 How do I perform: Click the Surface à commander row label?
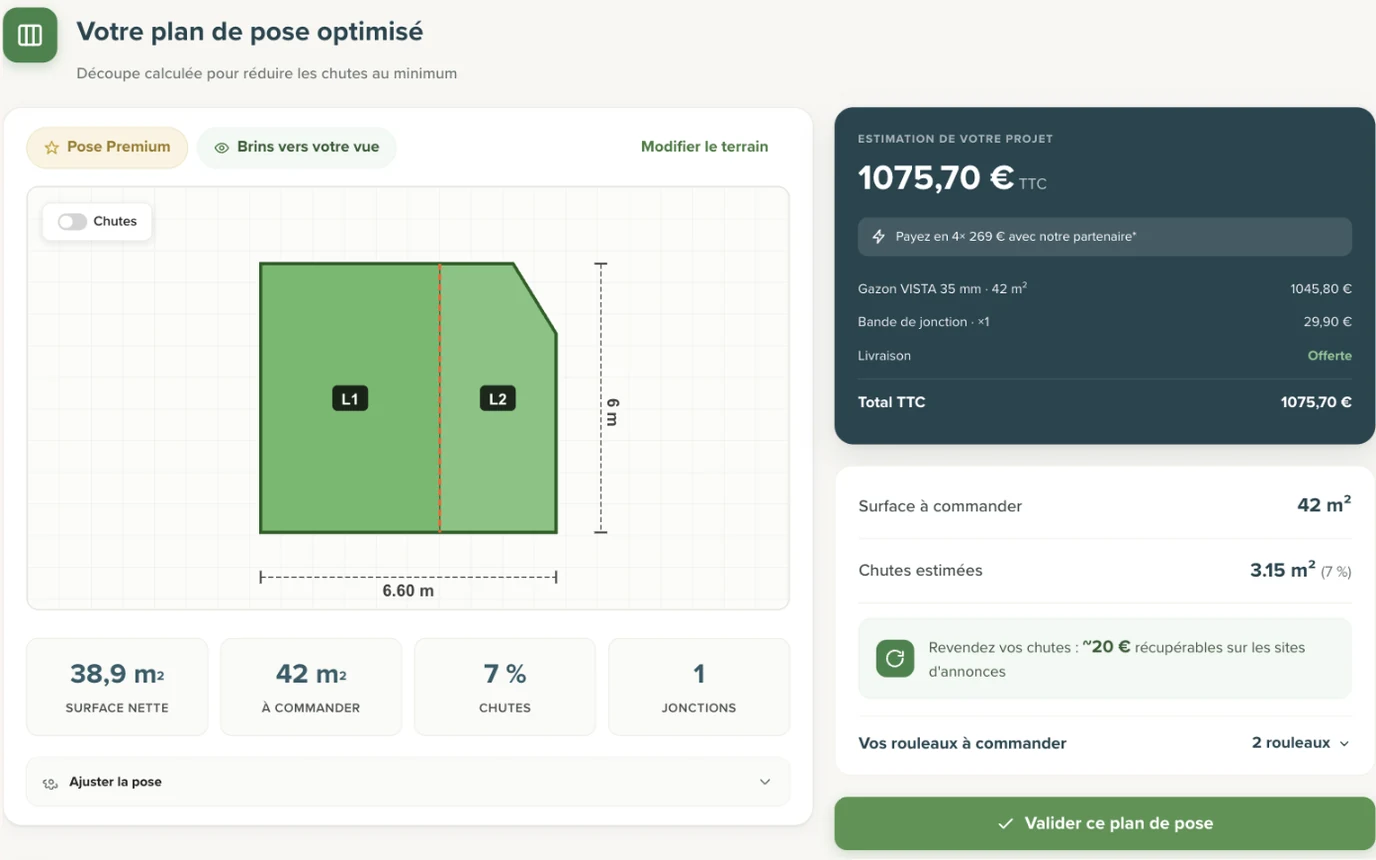point(940,506)
